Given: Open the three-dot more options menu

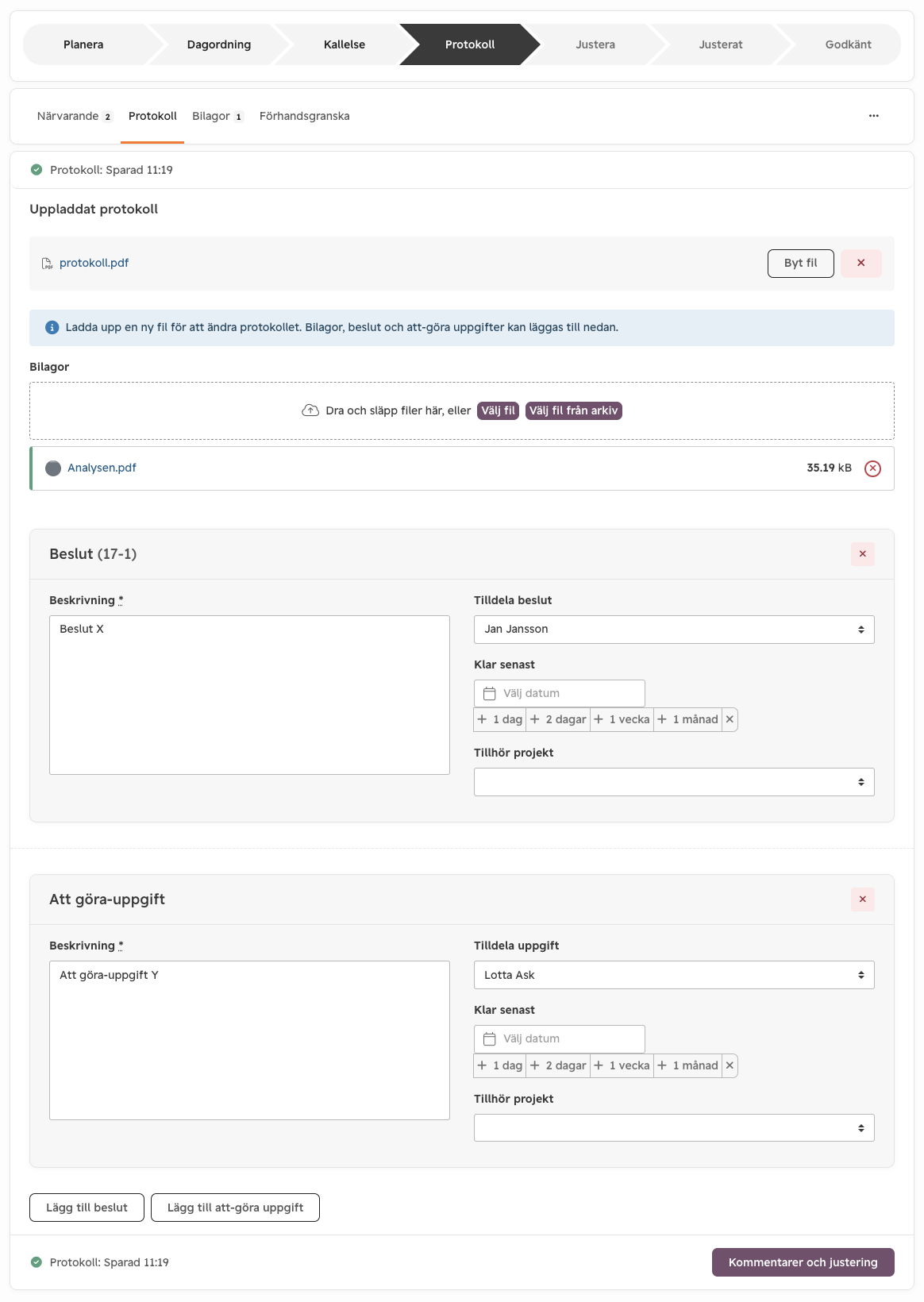Looking at the screenshot, I should (873, 116).
